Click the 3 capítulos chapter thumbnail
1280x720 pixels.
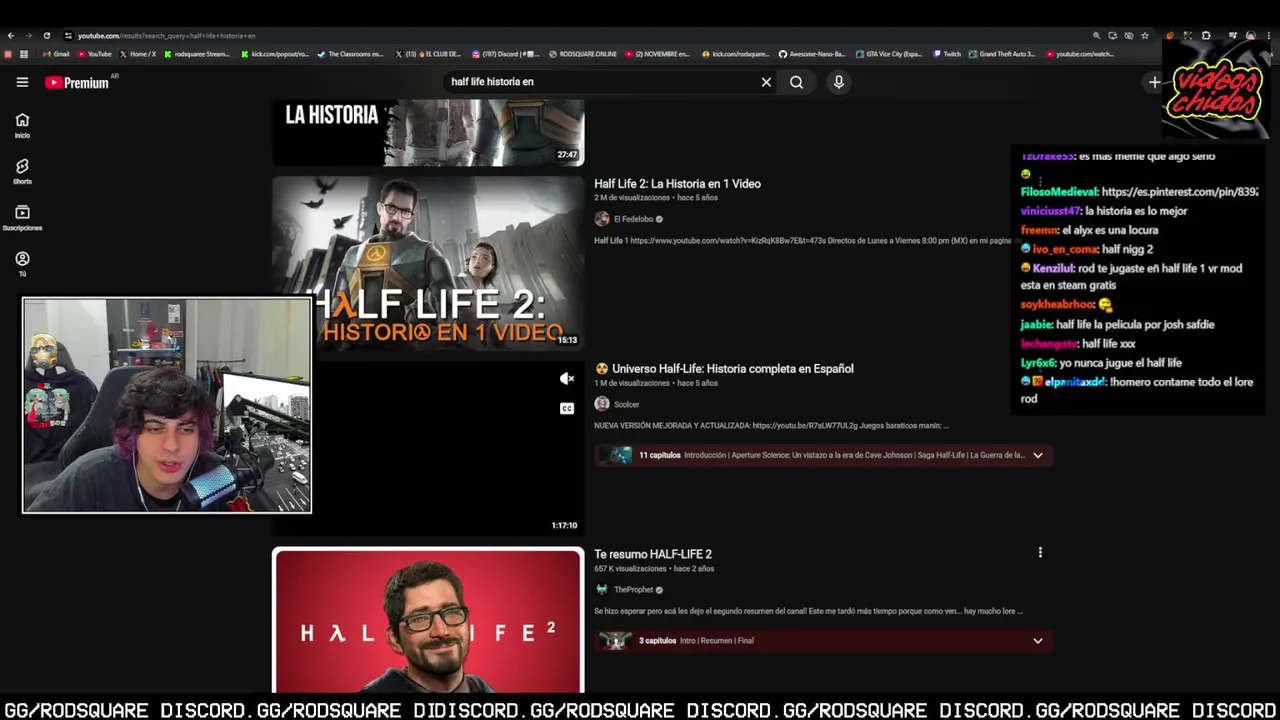616,641
